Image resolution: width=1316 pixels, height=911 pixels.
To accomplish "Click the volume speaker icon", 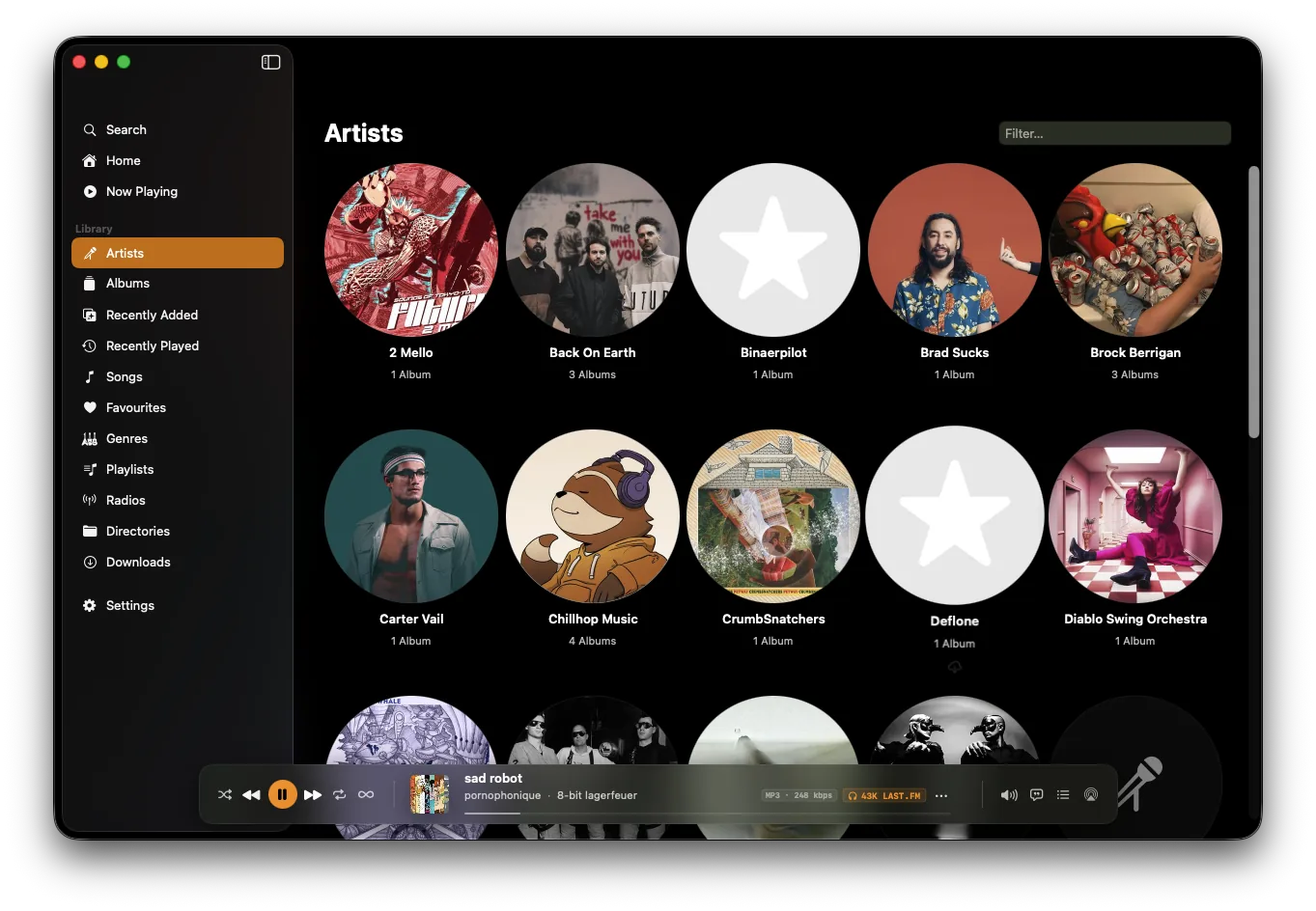I will click(1009, 795).
